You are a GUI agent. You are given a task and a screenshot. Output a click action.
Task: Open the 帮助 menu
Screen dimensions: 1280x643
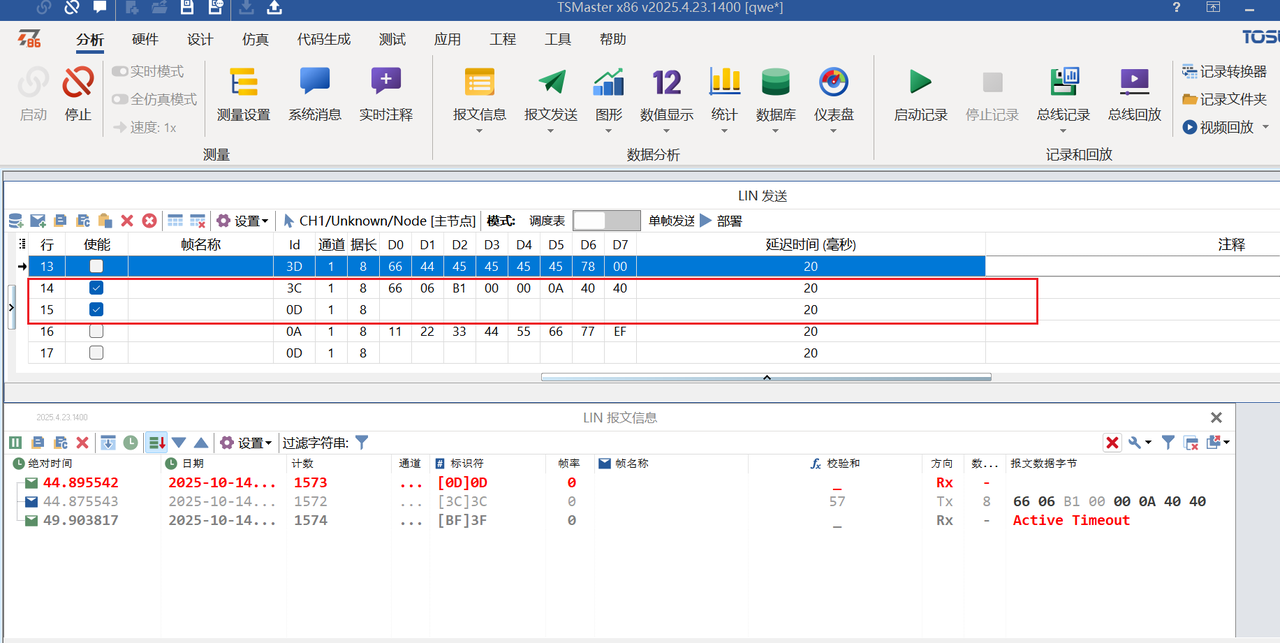click(x=613, y=39)
